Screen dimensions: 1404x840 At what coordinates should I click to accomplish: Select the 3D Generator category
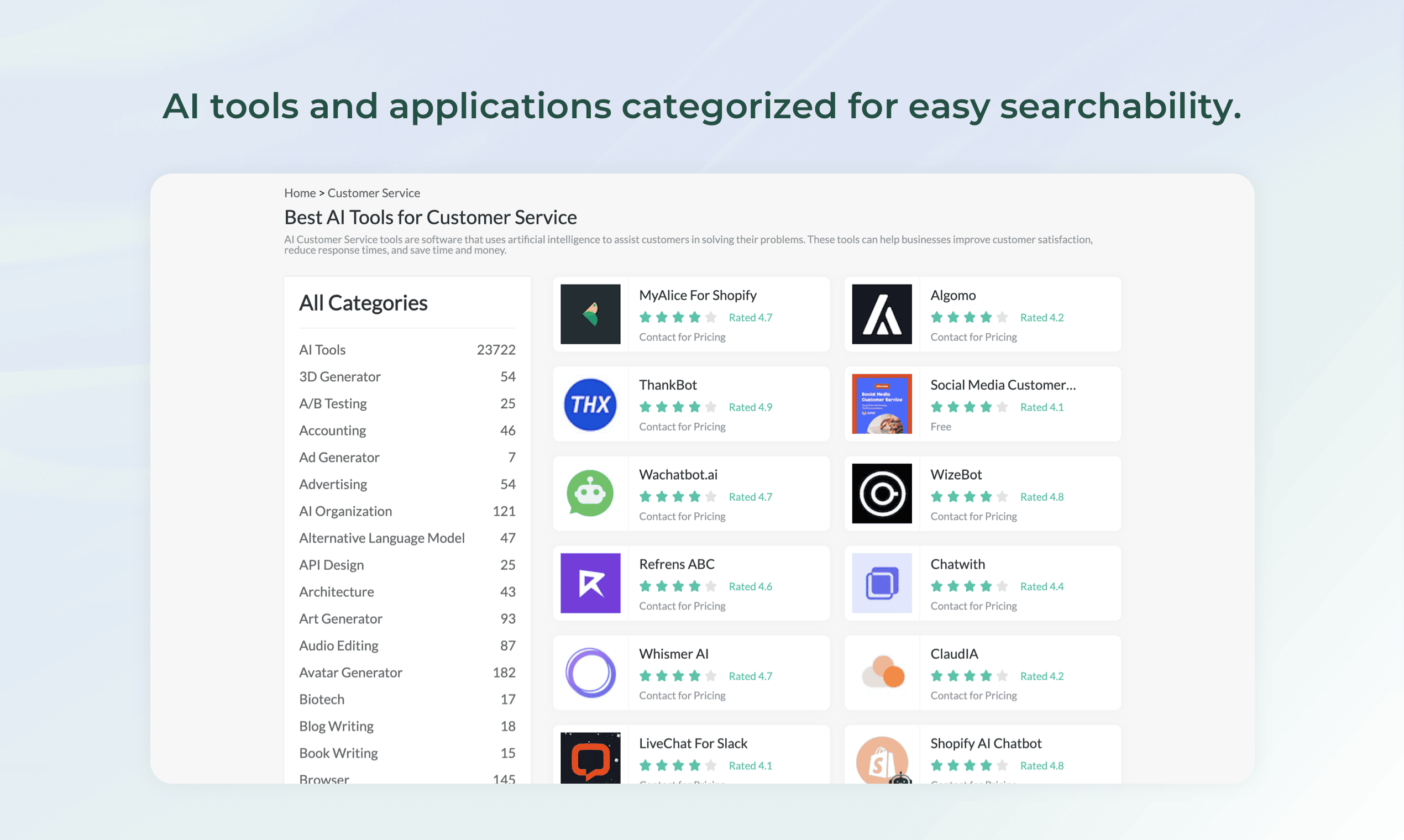[x=340, y=376]
